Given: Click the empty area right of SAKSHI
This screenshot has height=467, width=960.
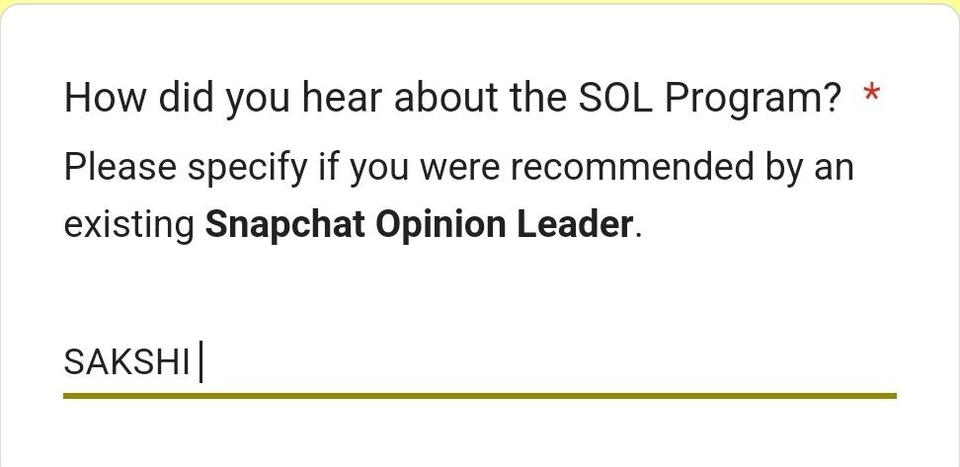Looking at the screenshot, I should point(550,363).
